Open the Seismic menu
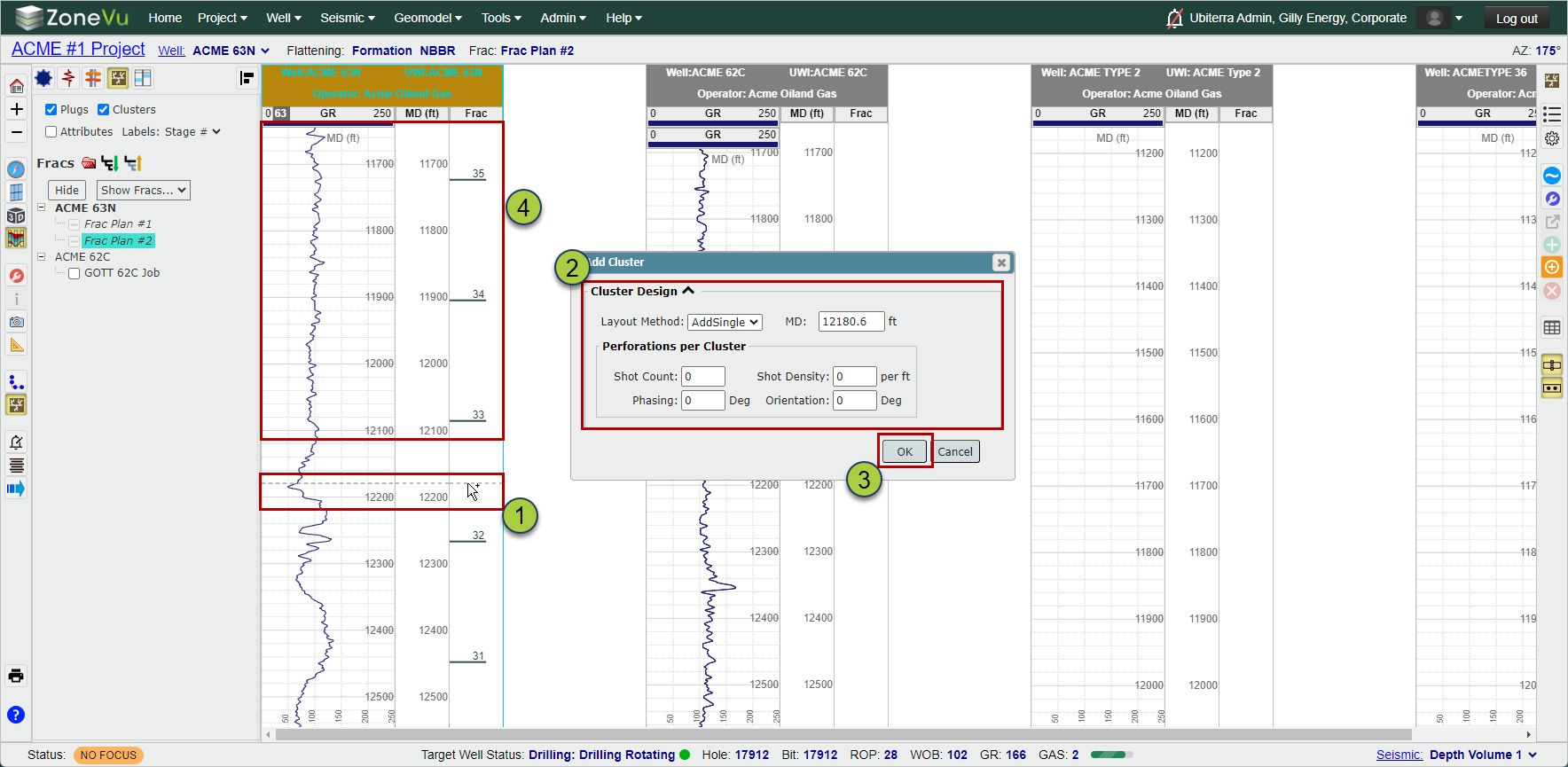 click(348, 18)
